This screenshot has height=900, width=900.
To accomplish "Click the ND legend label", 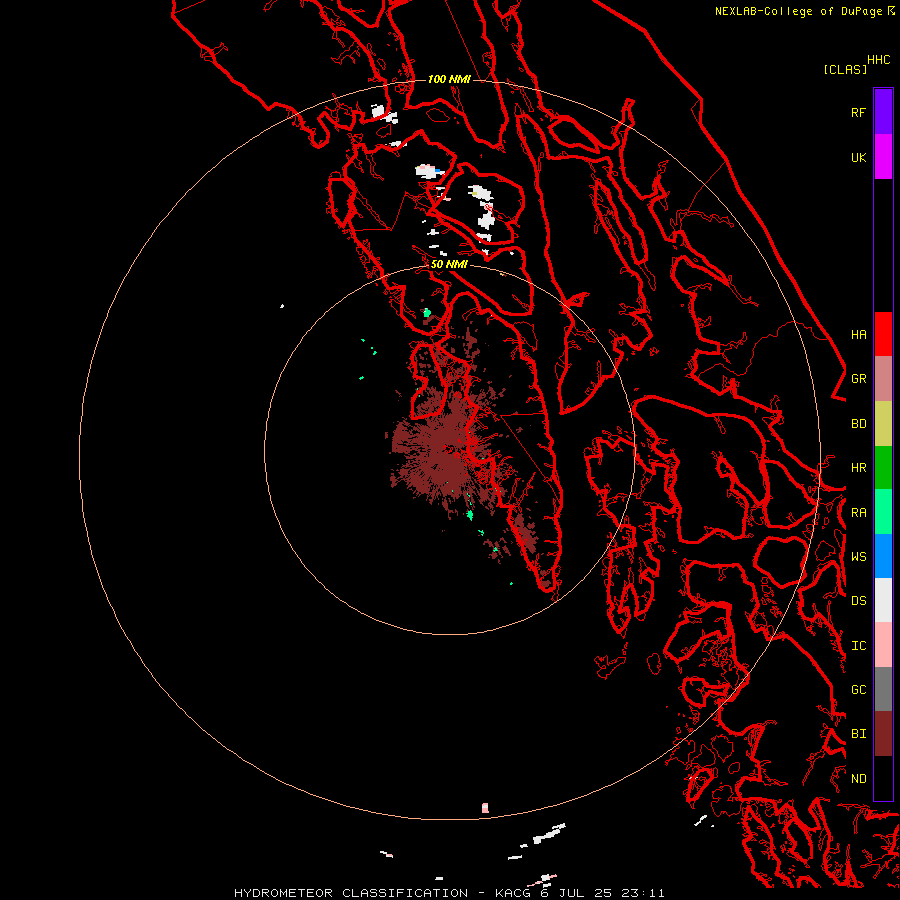I will pos(858,778).
